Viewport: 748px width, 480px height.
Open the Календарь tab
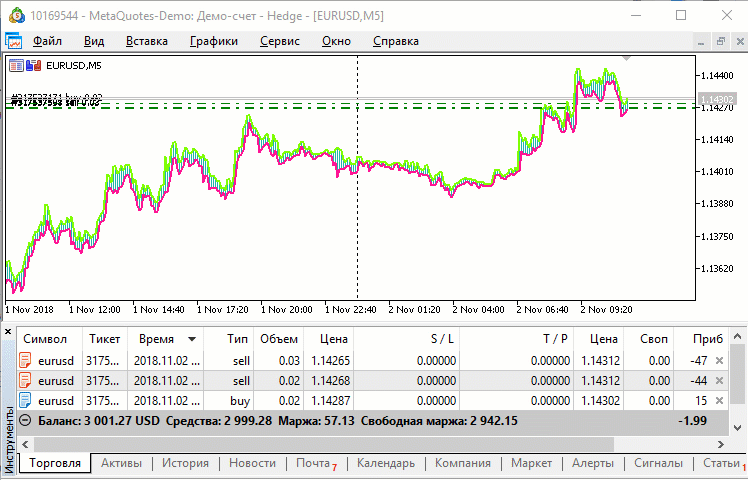[385, 463]
